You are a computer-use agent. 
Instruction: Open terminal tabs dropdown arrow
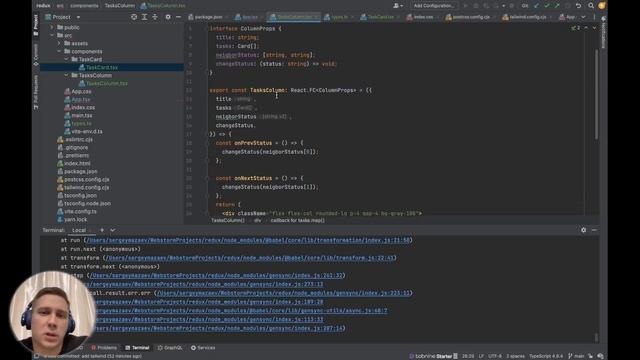click(113, 230)
